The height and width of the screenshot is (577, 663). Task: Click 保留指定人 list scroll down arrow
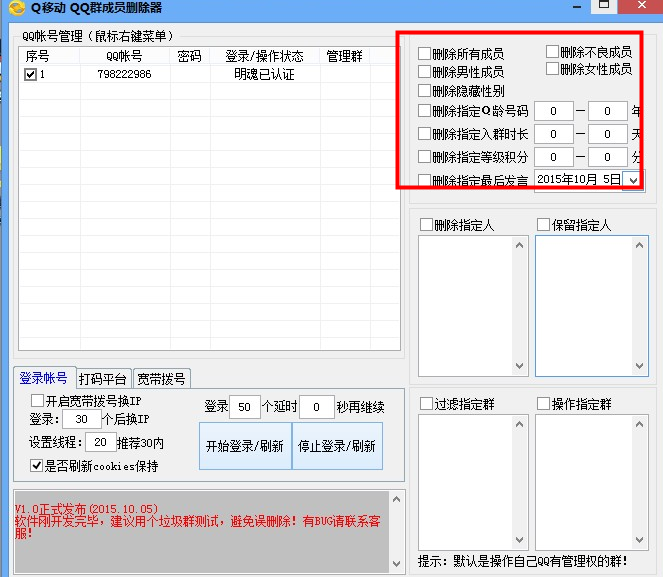[x=639, y=366]
